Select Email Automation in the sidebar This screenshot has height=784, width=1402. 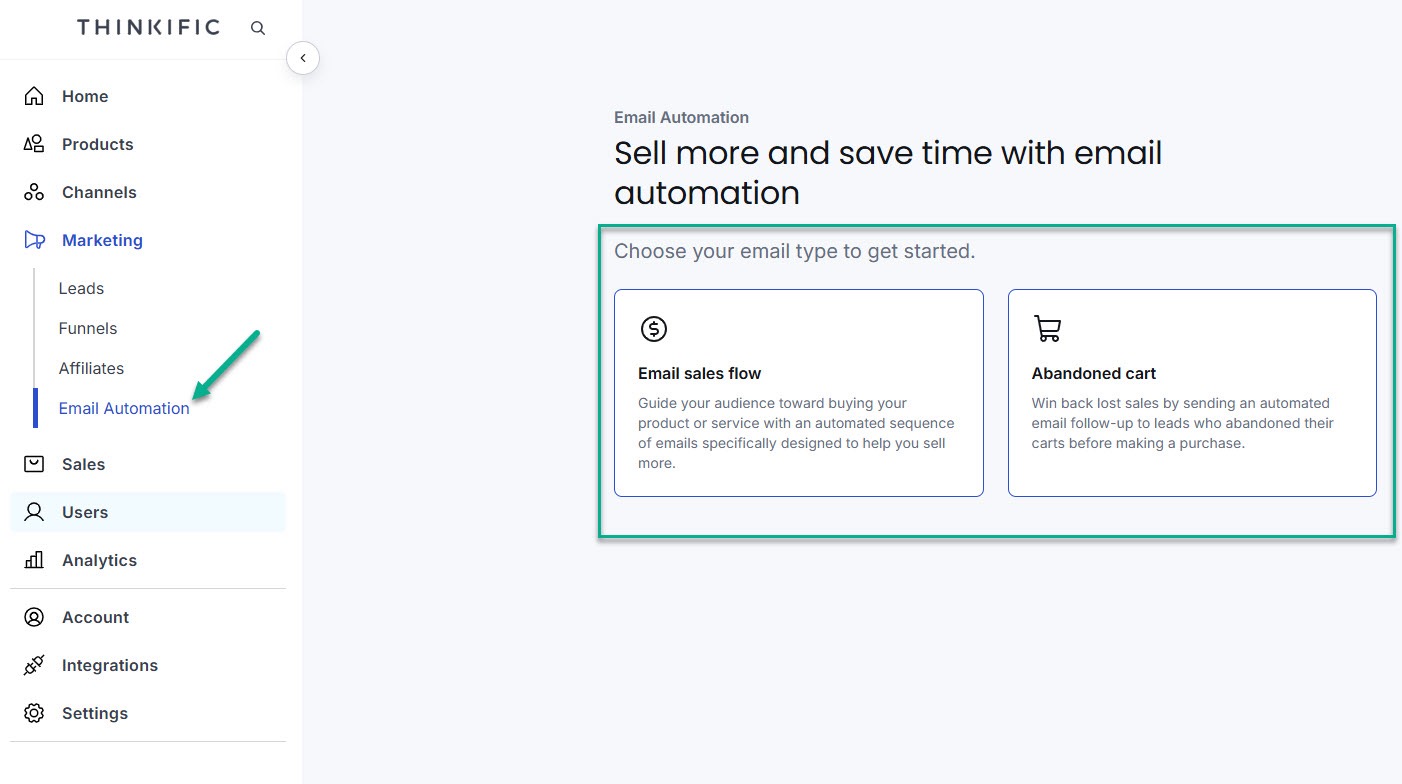coord(124,408)
